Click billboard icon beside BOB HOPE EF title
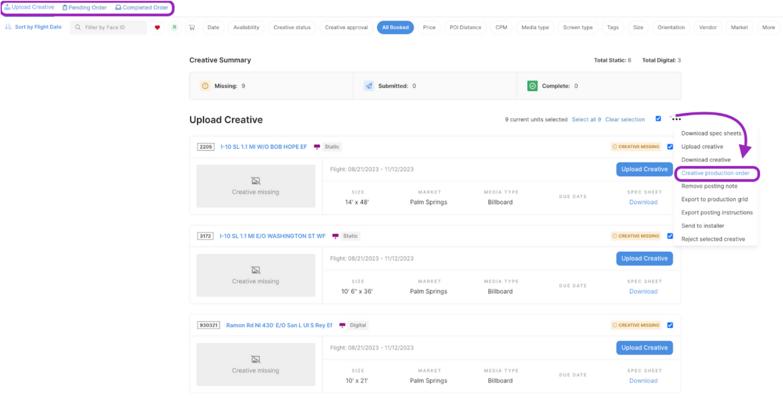783x400 pixels. [317, 147]
